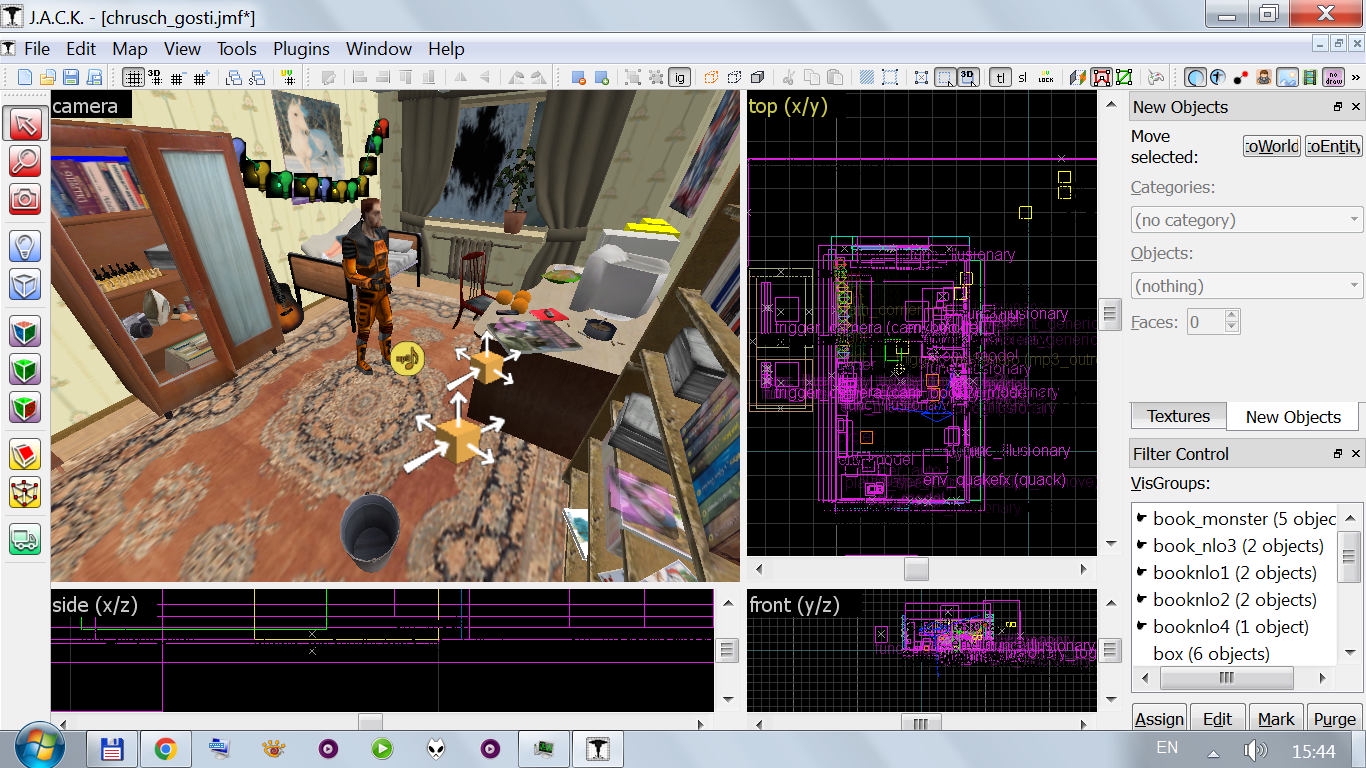Screen dimensions: 1366x768
Task: Expand the booknlo1 VisGroup
Action: pos(1141,572)
